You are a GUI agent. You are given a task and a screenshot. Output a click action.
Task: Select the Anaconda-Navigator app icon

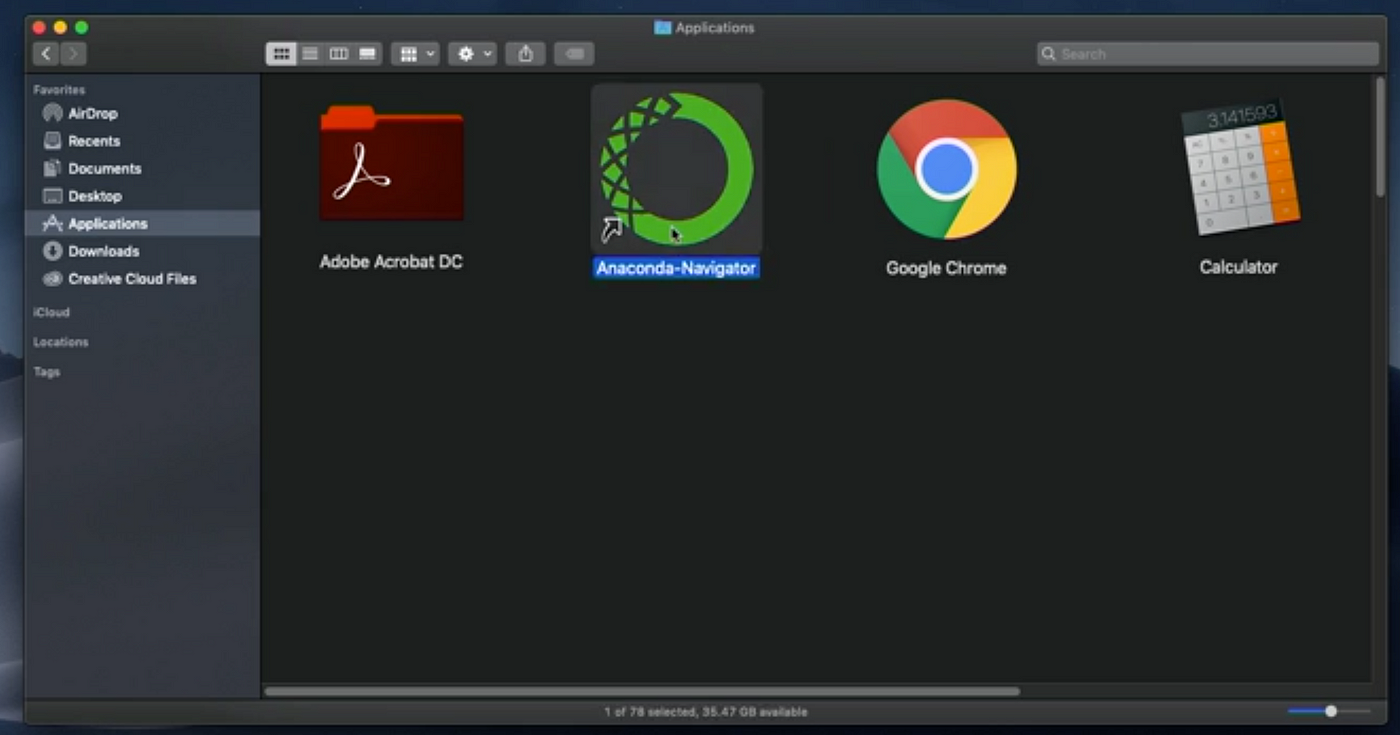pyautogui.click(x=677, y=168)
